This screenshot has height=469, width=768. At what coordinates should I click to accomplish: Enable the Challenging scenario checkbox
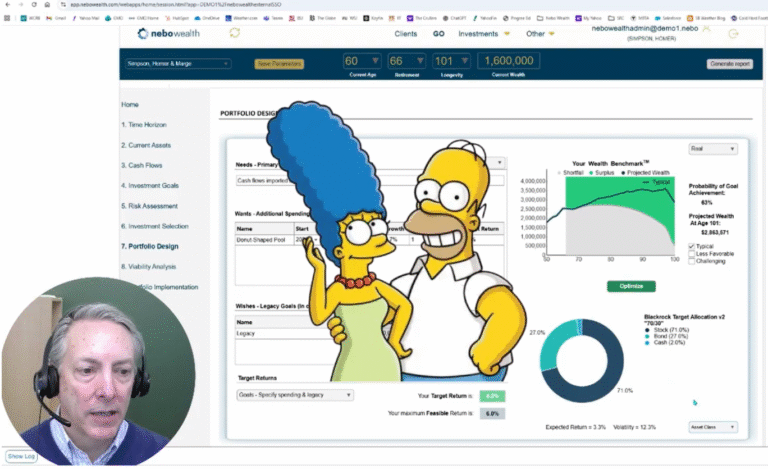(692, 261)
